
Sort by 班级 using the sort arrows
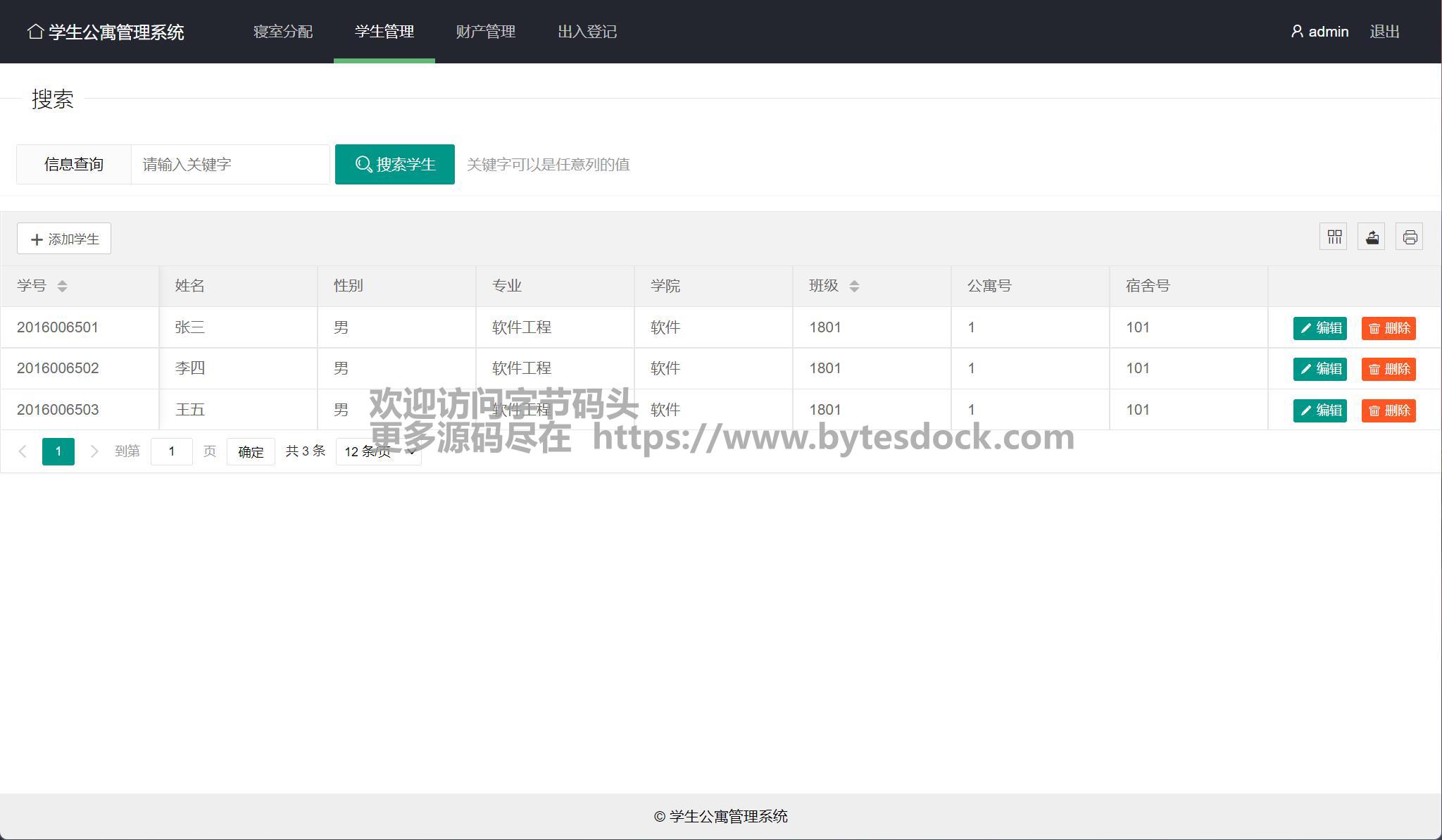[854, 286]
